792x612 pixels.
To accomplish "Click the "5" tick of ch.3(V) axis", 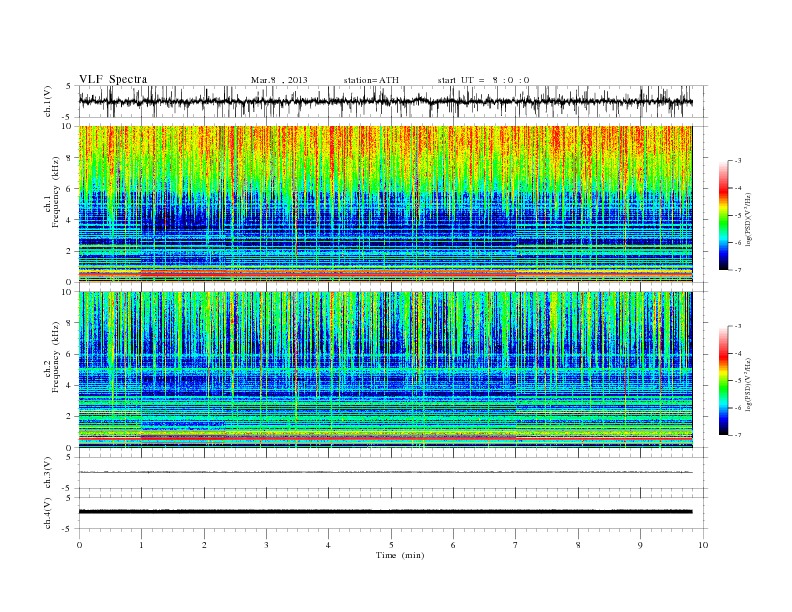I will [69, 457].
